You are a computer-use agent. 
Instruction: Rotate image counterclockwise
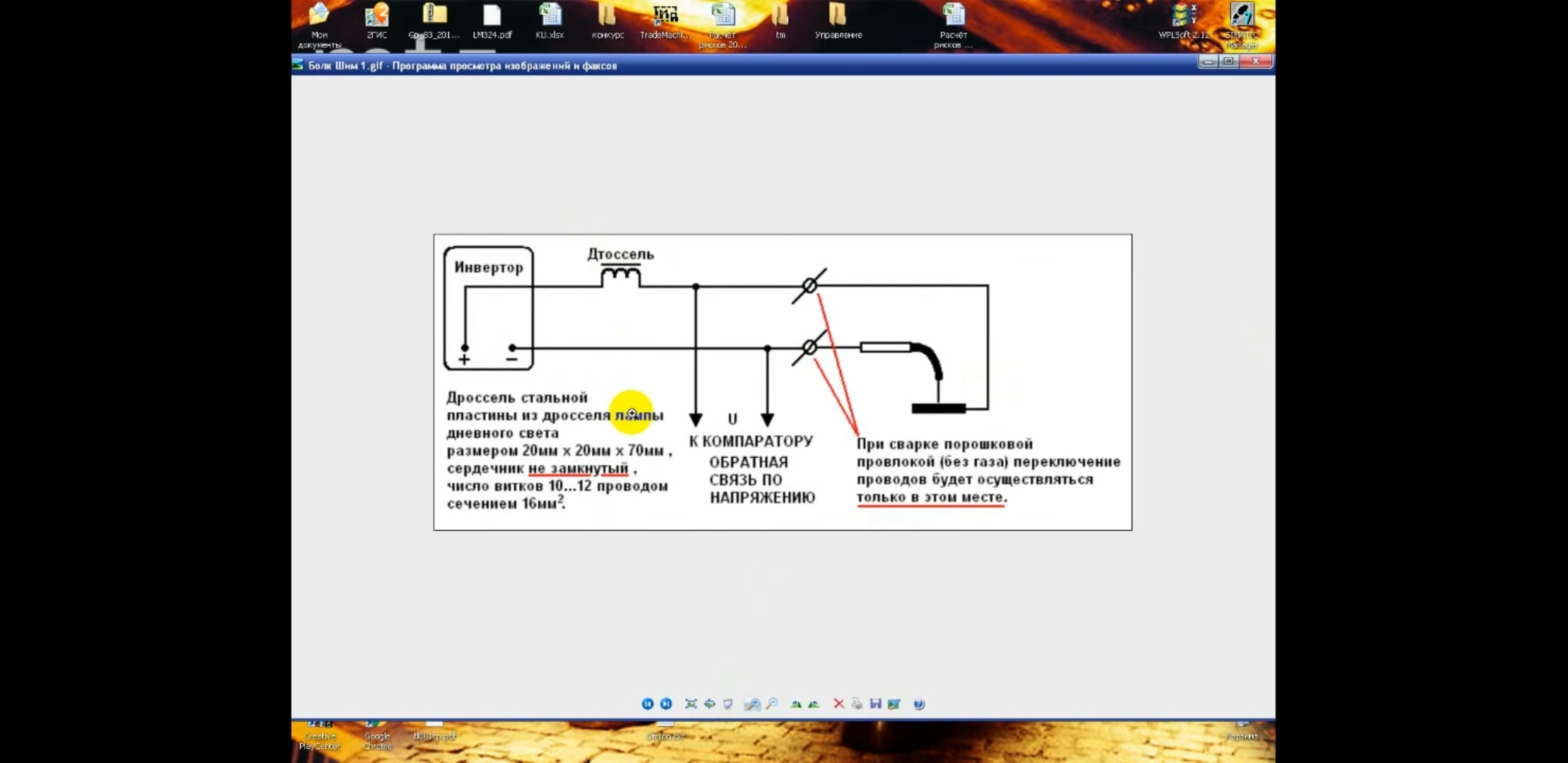coord(814,704)
